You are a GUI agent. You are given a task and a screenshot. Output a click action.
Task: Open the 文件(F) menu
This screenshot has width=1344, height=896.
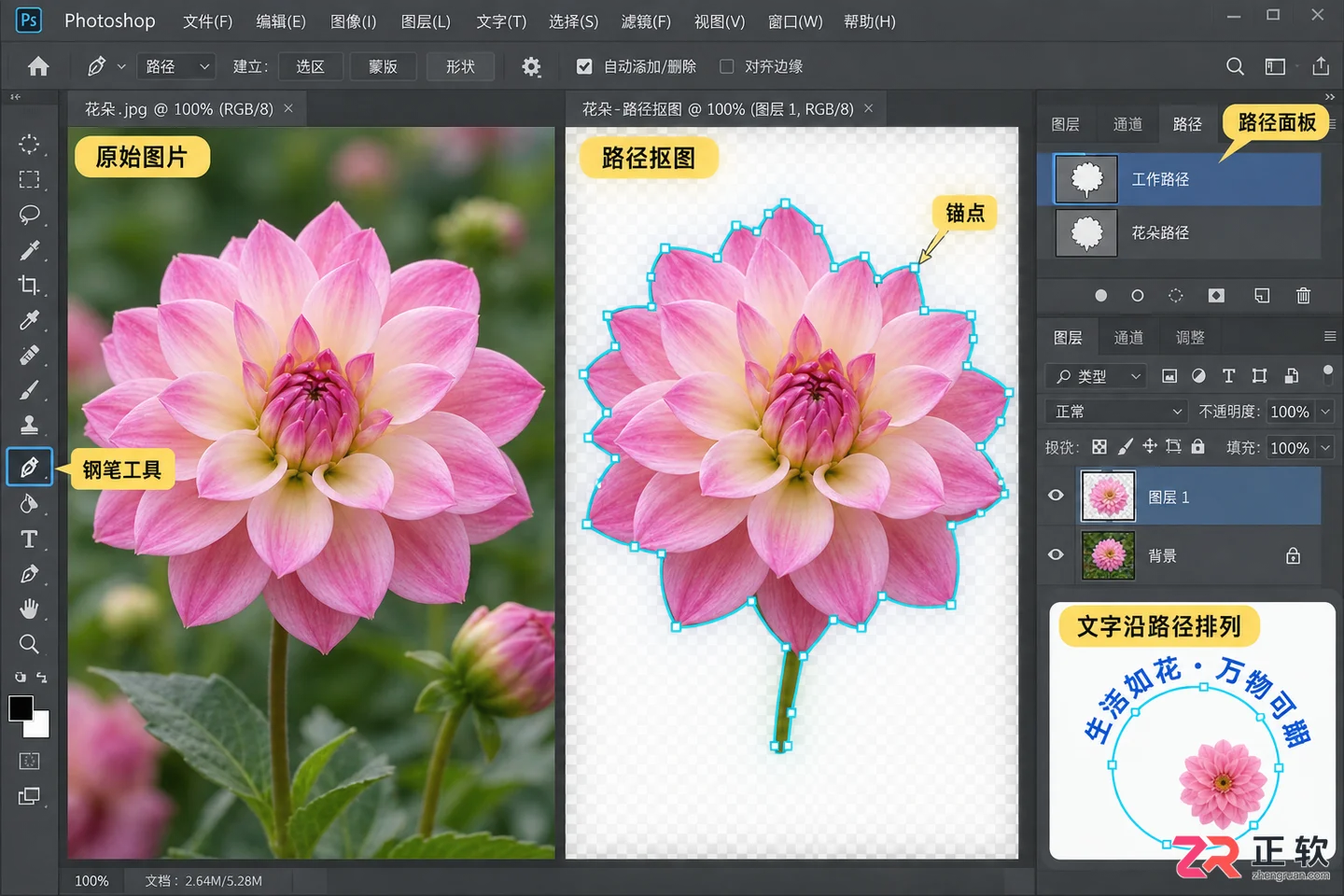[x=207, y=21]
